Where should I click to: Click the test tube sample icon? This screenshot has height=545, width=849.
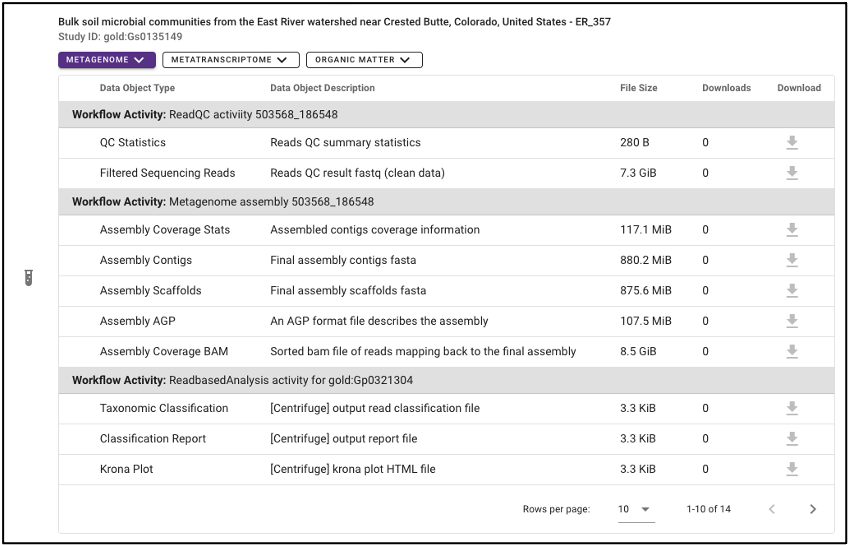click(29, 278)
